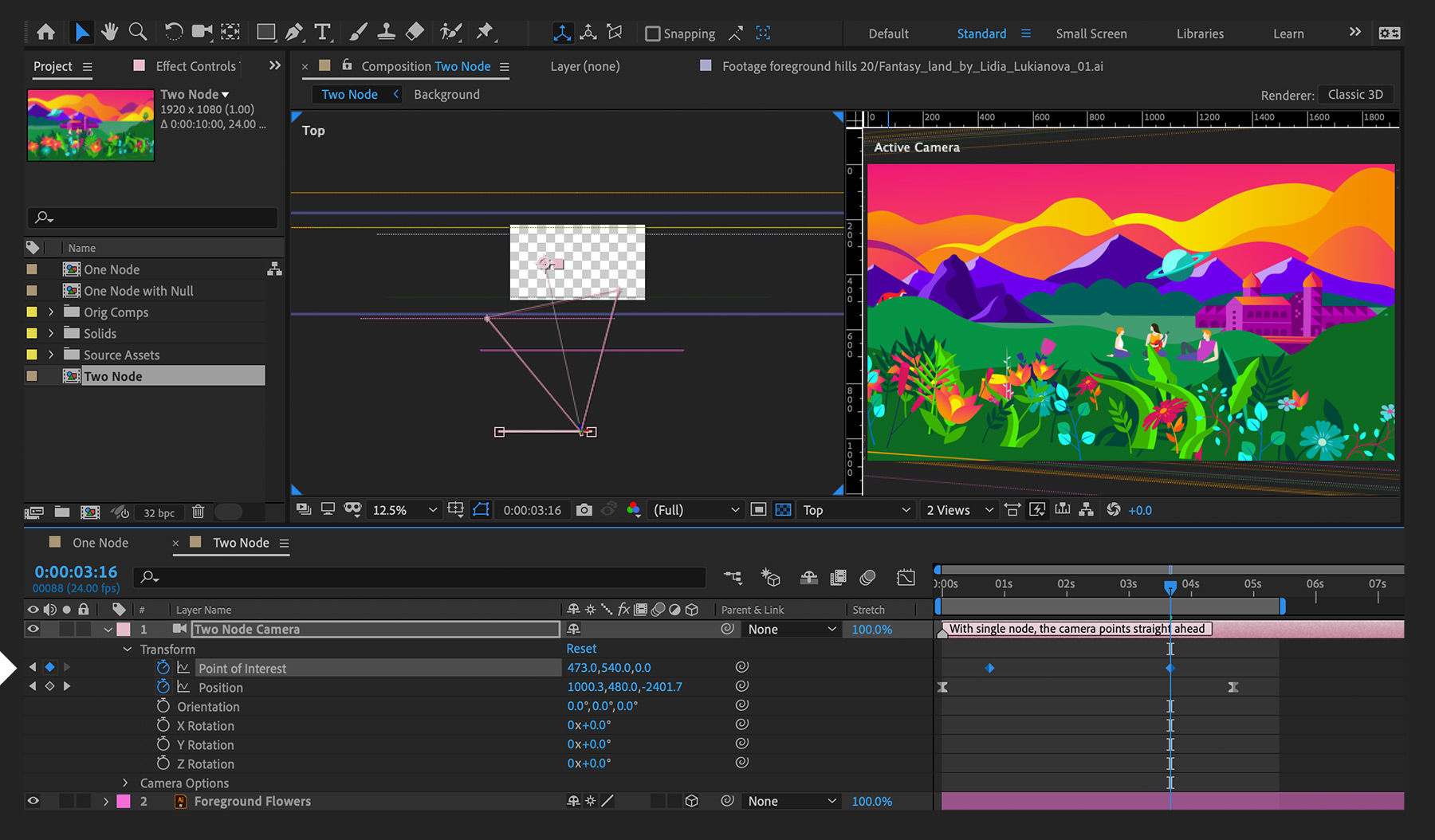Hide the Two Node Camera layer
The image size is (1435, 840).
point(33,630)
